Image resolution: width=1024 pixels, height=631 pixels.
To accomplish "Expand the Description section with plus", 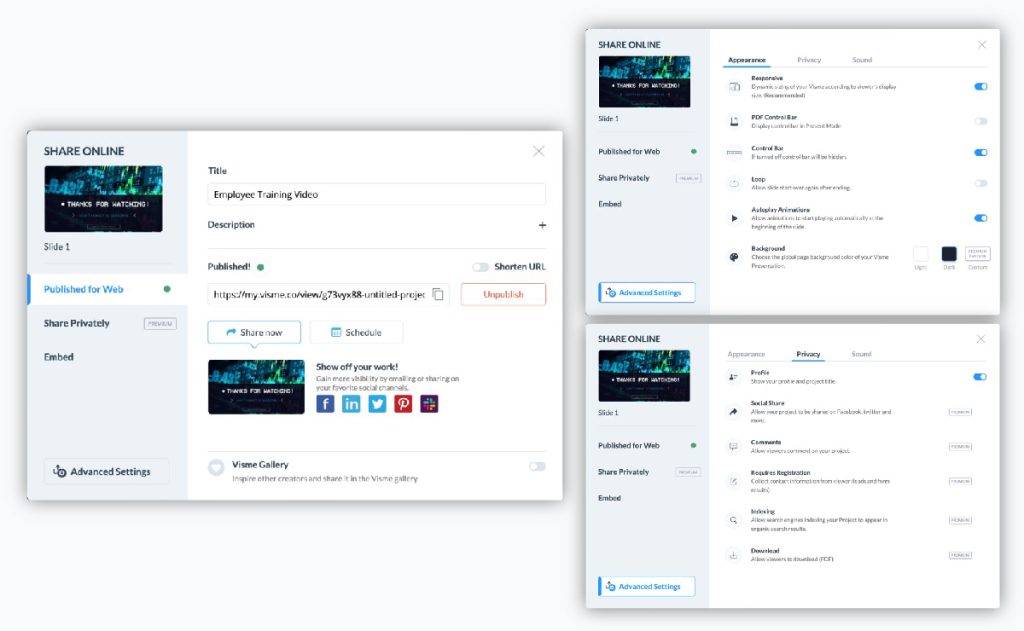I will point(542,225).
